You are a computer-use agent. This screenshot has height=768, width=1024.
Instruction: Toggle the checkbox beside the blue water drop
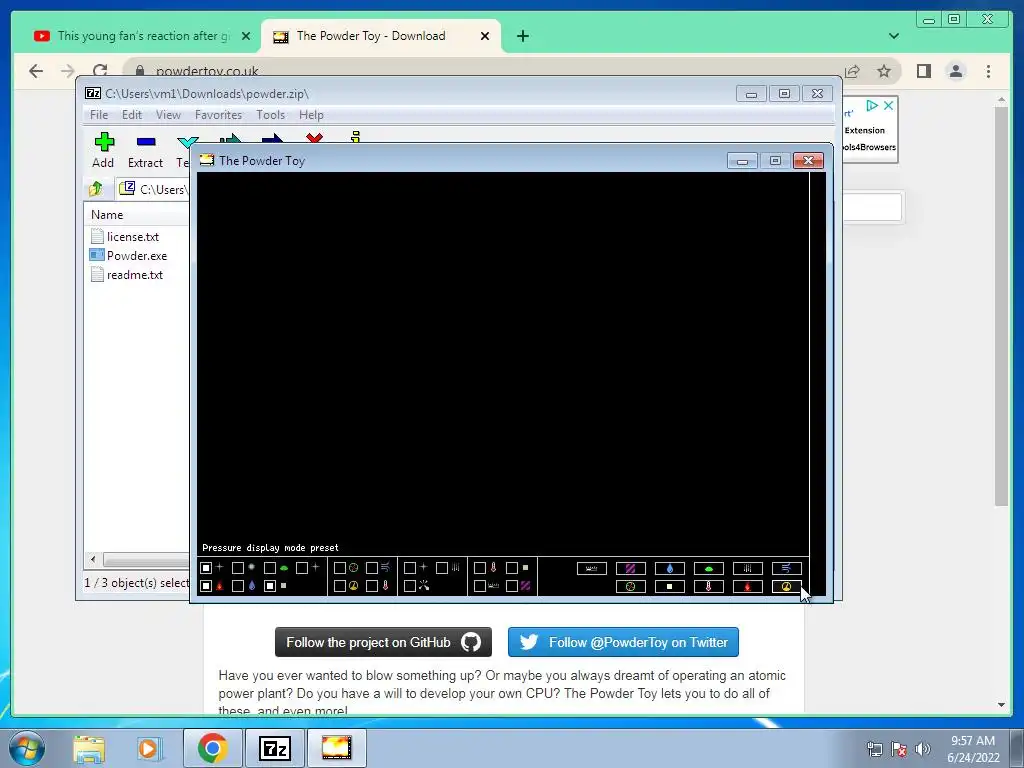coord(238,586)
